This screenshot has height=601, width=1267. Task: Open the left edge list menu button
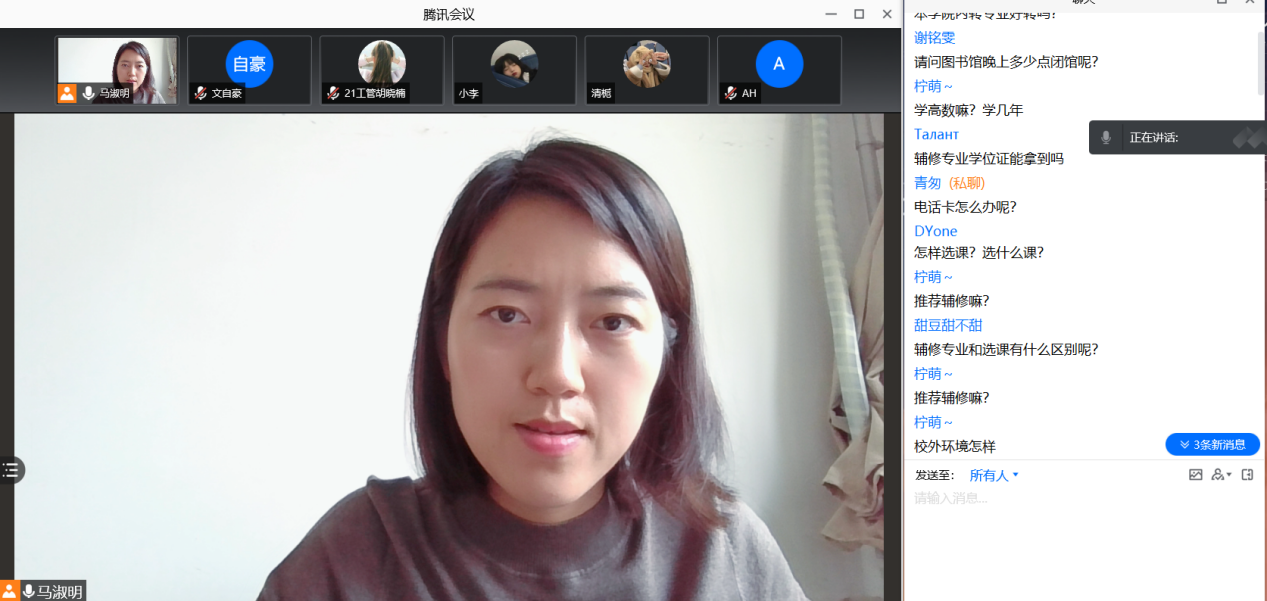(11, 470)
